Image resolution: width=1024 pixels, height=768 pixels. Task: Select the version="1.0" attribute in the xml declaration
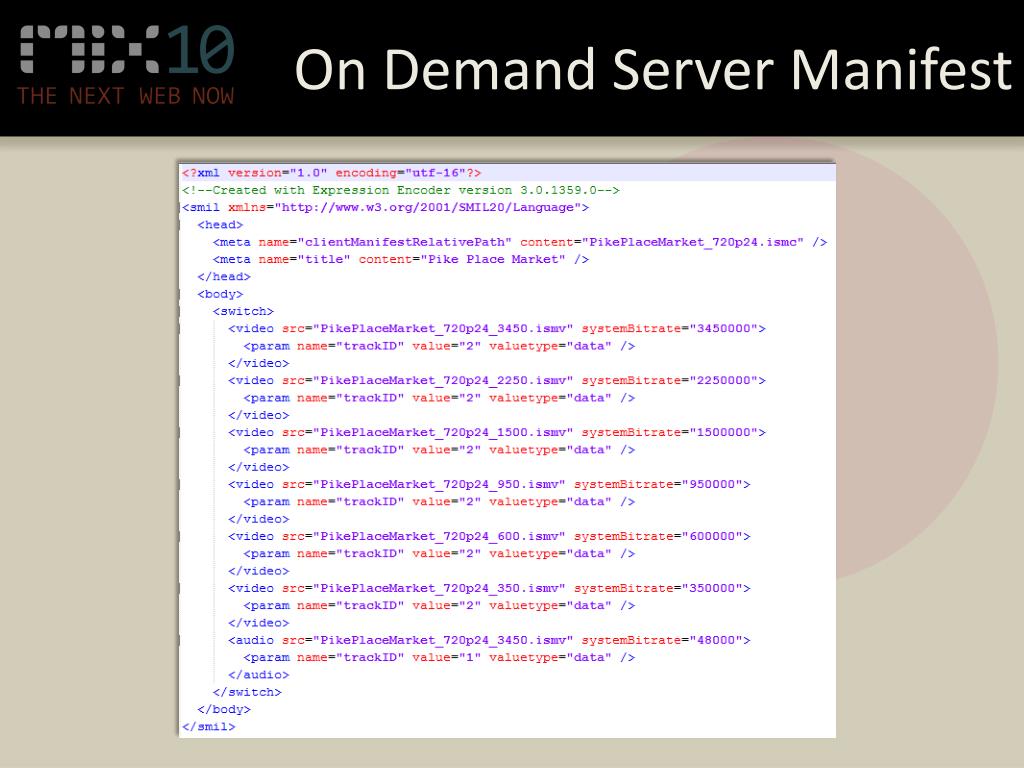pyautogui.click(x=278, y=173)
